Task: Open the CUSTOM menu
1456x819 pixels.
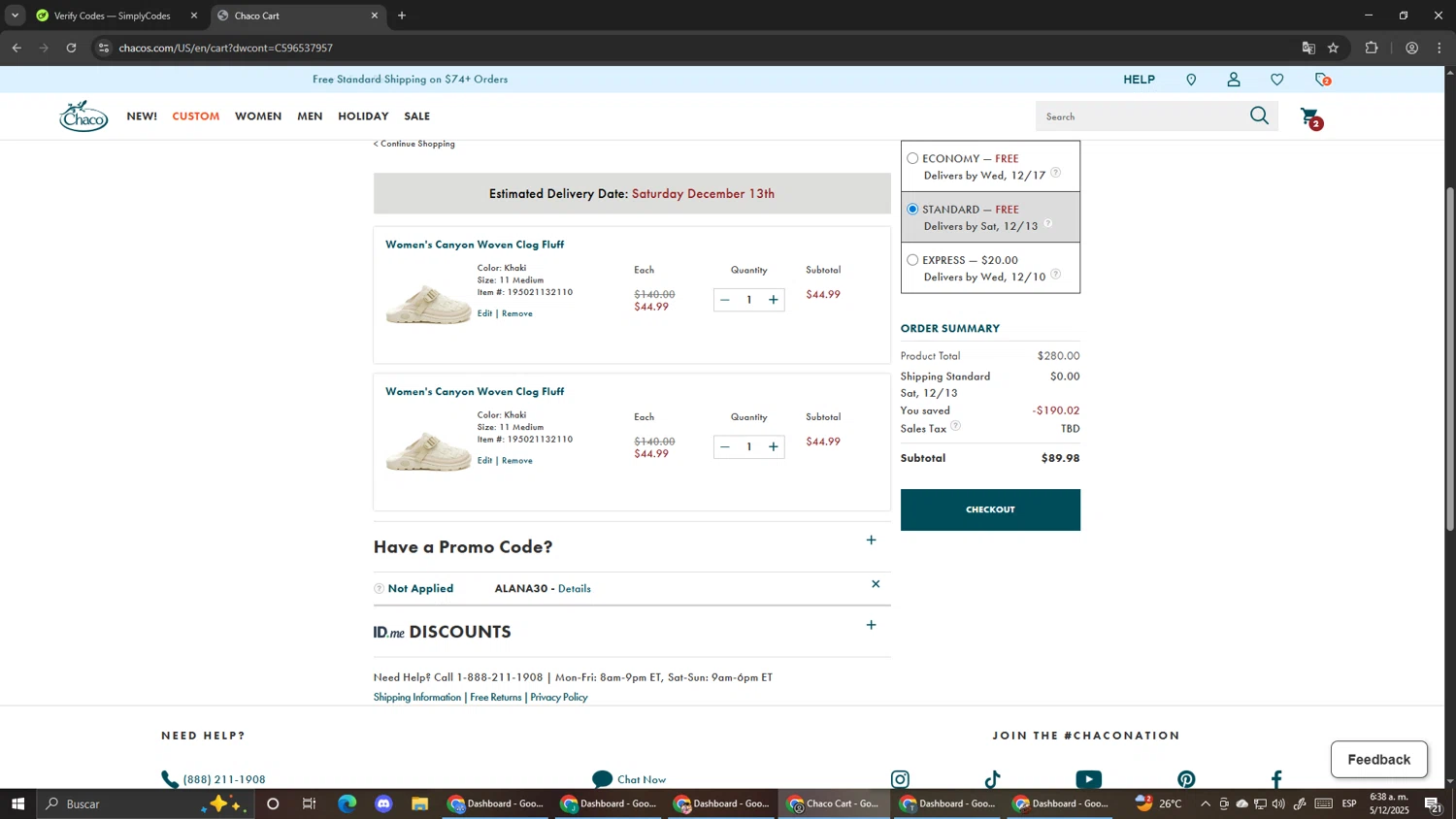Action: 196,116
